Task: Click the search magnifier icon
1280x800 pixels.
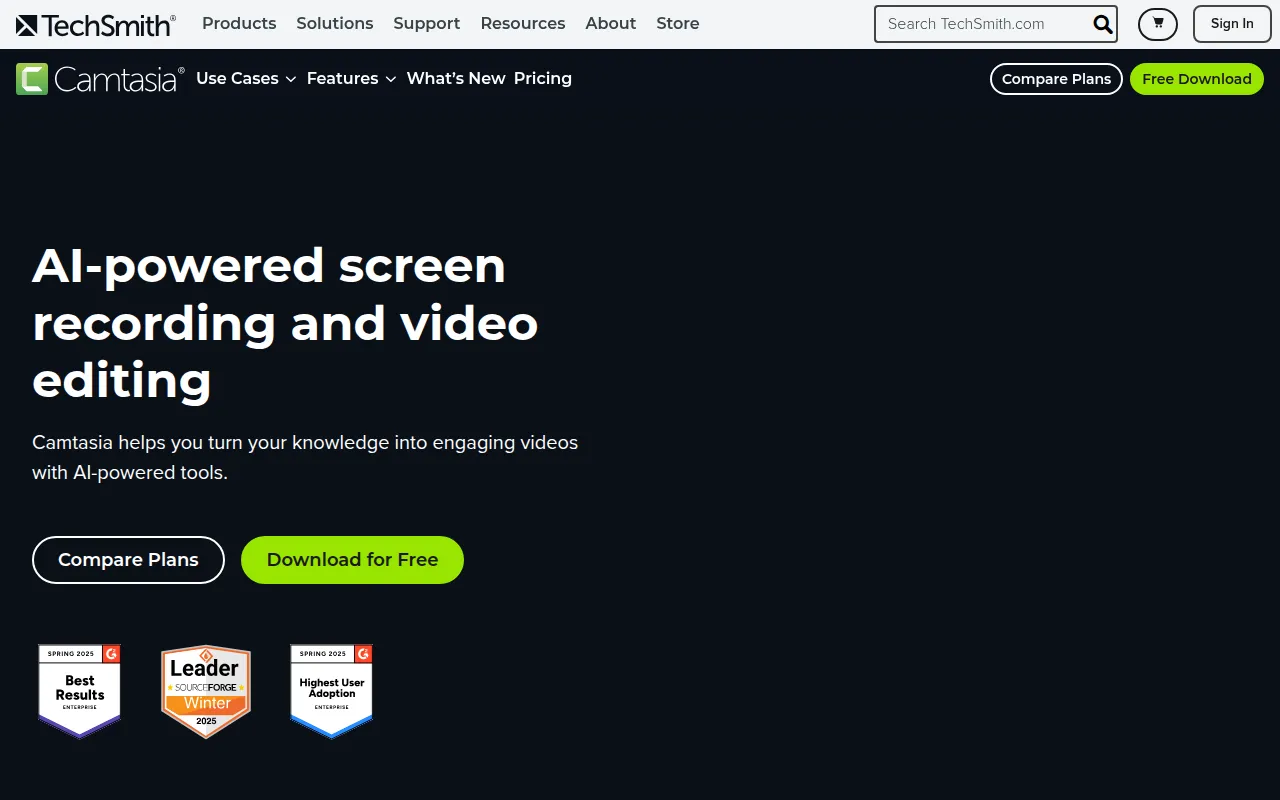Action: point(1102,24)
